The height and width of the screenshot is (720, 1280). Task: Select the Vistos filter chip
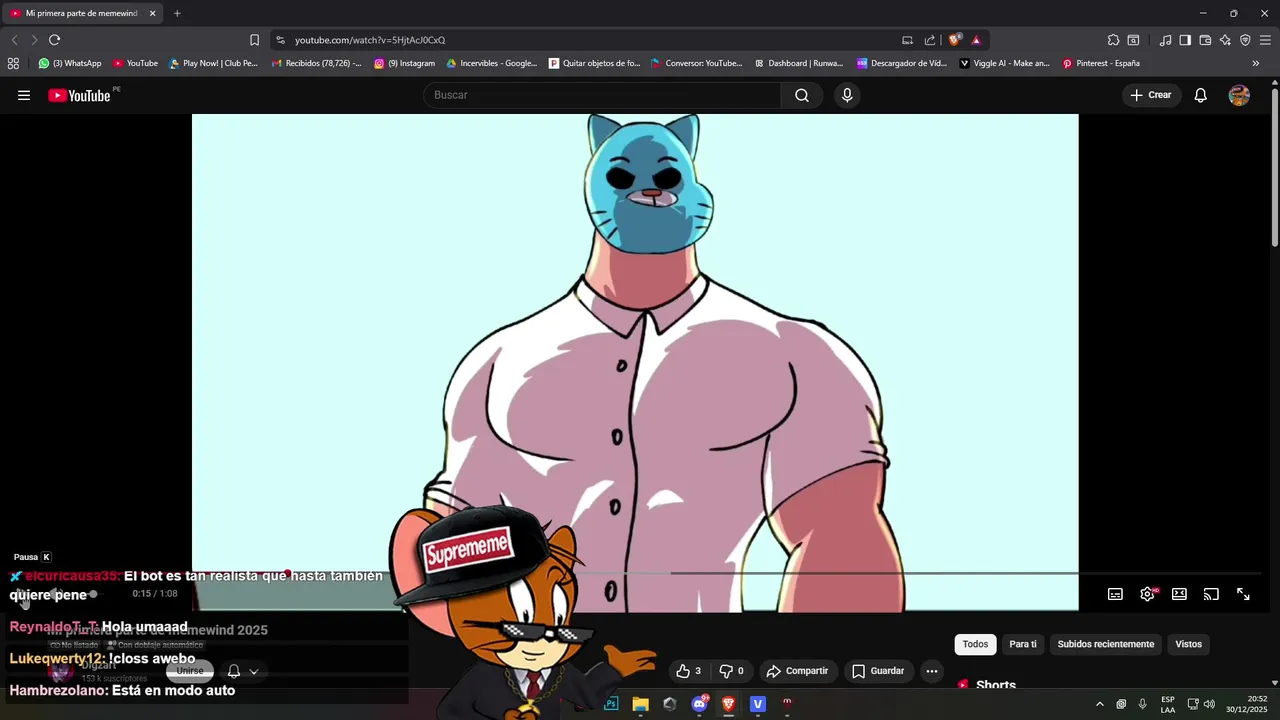[x=1189, y=644]
